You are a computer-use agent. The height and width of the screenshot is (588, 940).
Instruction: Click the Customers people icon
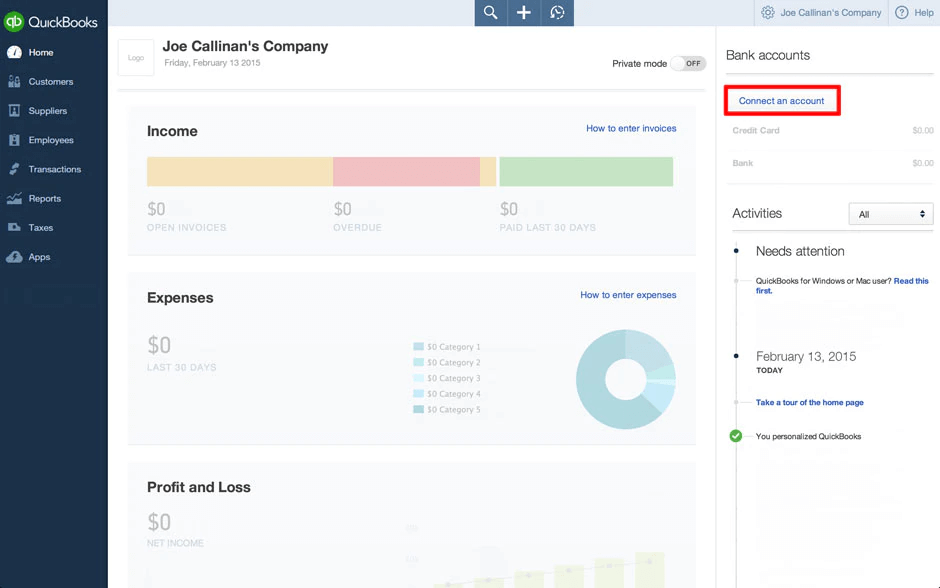14,82
